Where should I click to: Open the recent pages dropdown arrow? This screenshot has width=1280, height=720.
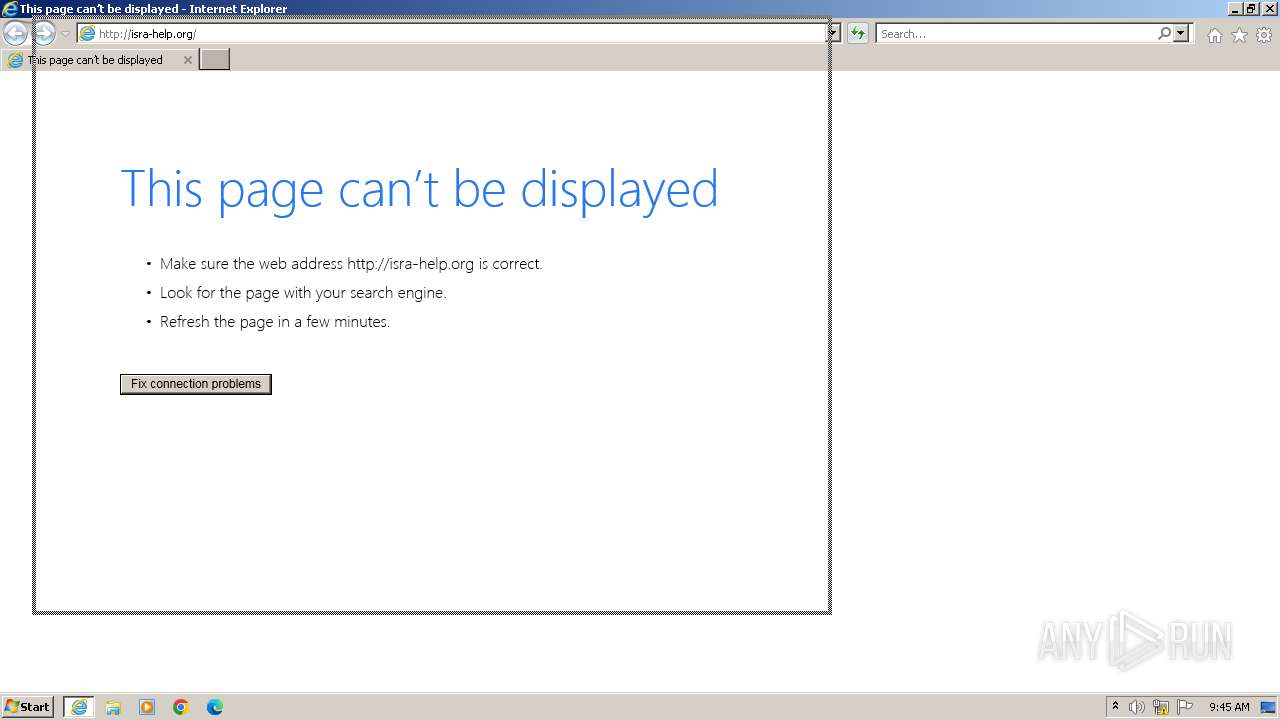point(65,34)
